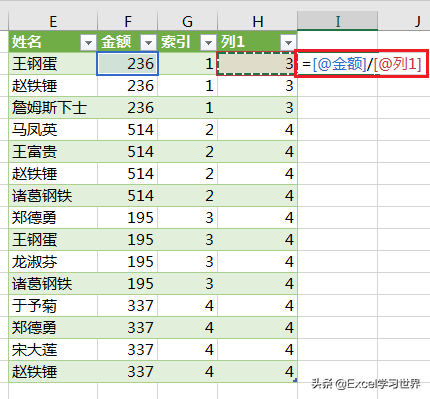Click the 列1 header cell
The image size is (430, 399).
pos(257,42)
